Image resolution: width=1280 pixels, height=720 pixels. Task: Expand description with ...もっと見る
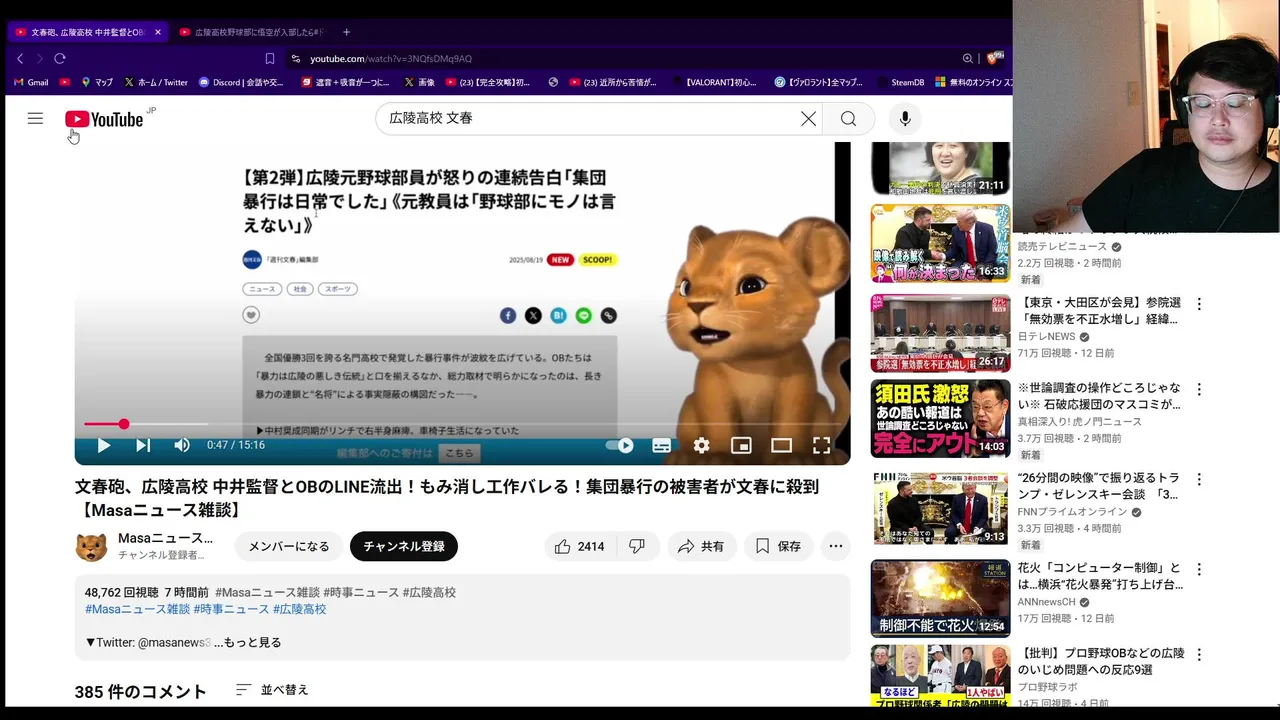tap(248, 642)
